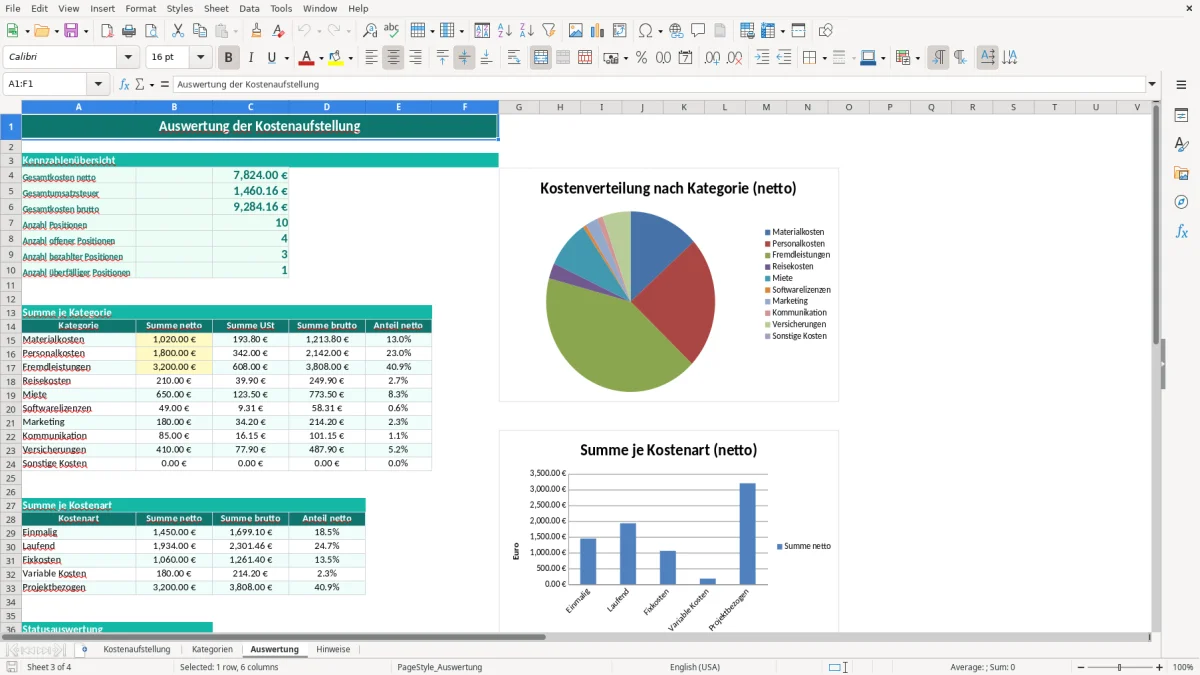1200x675 pixels.
Task: Click the Format as Percent icon
Action: (x=641, y=58)
